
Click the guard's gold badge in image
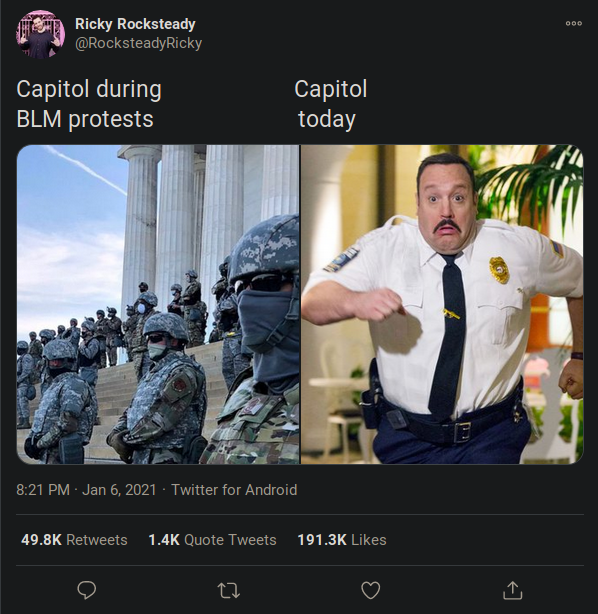pyautogui.click(x=499, y=270)
